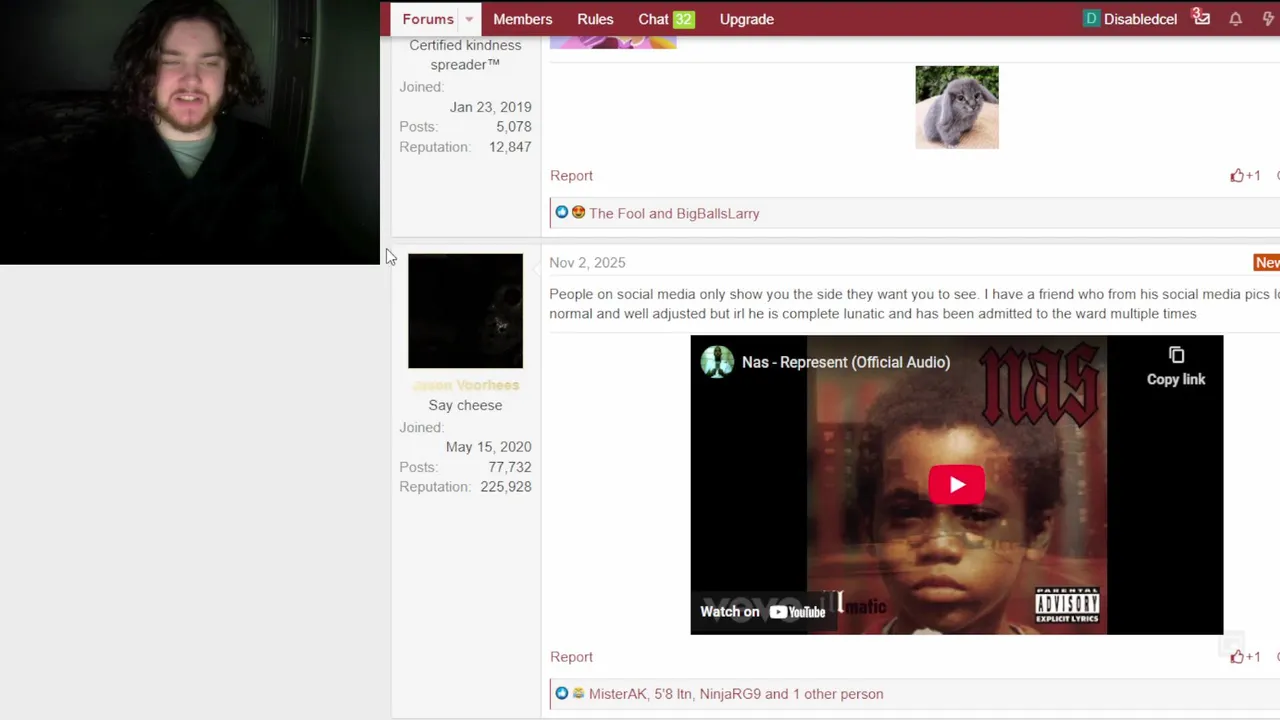View reactions from The Fool and BigBallsLarry
The width and height of the screenshot is (1280, 720).
pyautogui.click(x=674, y=213)
